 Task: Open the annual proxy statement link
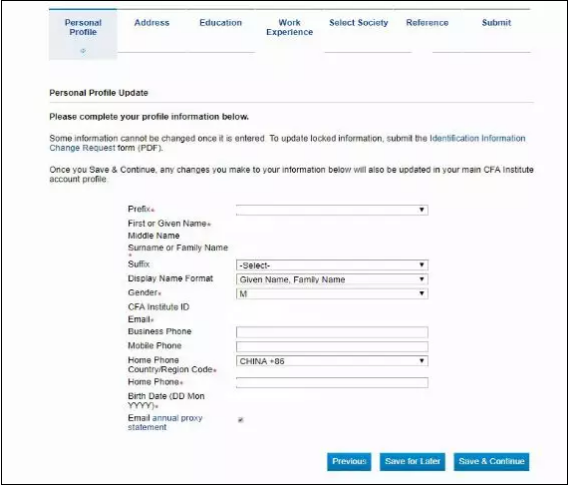tap(165, 423)
